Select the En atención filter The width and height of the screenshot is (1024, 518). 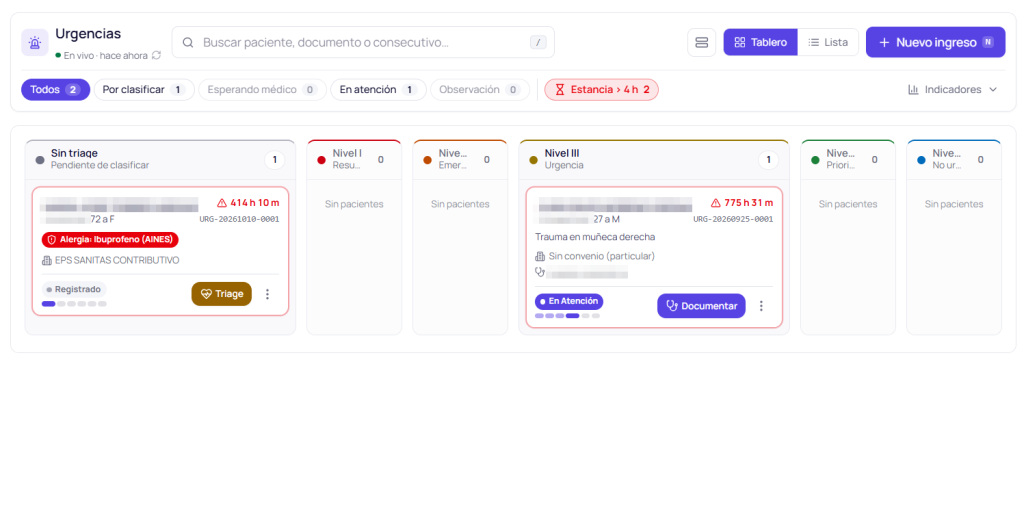(378, 89)
